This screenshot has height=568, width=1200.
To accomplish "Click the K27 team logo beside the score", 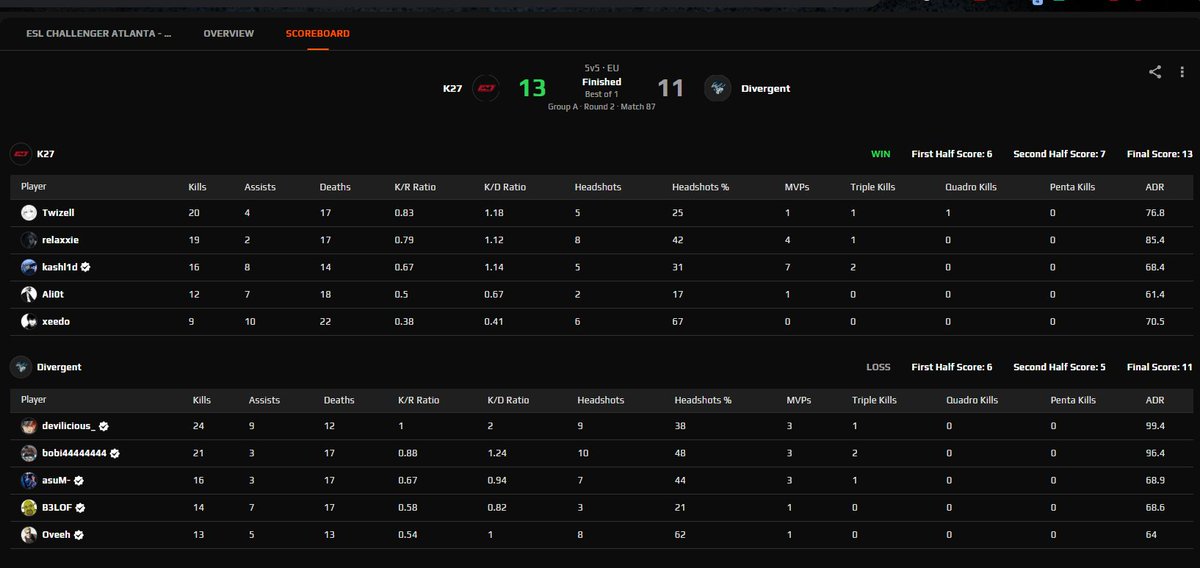I will 486,88.
